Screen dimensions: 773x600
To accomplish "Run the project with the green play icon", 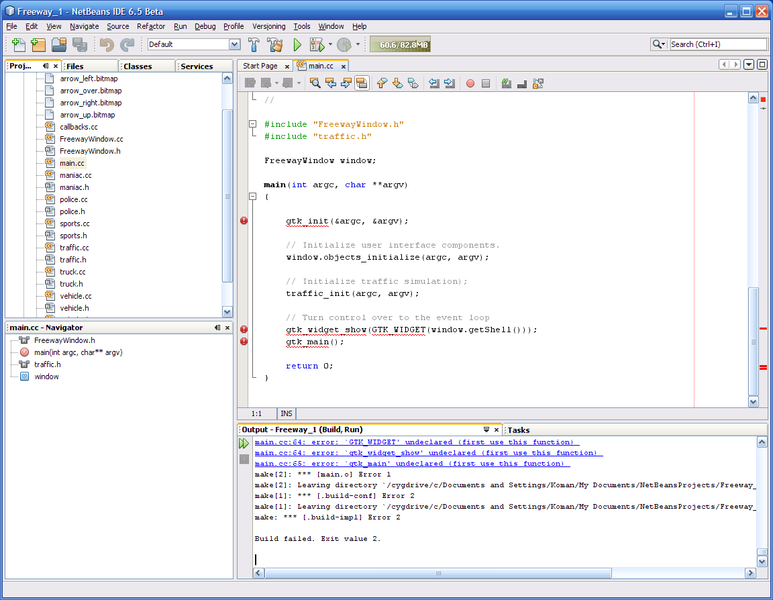I will coord(297,45).
